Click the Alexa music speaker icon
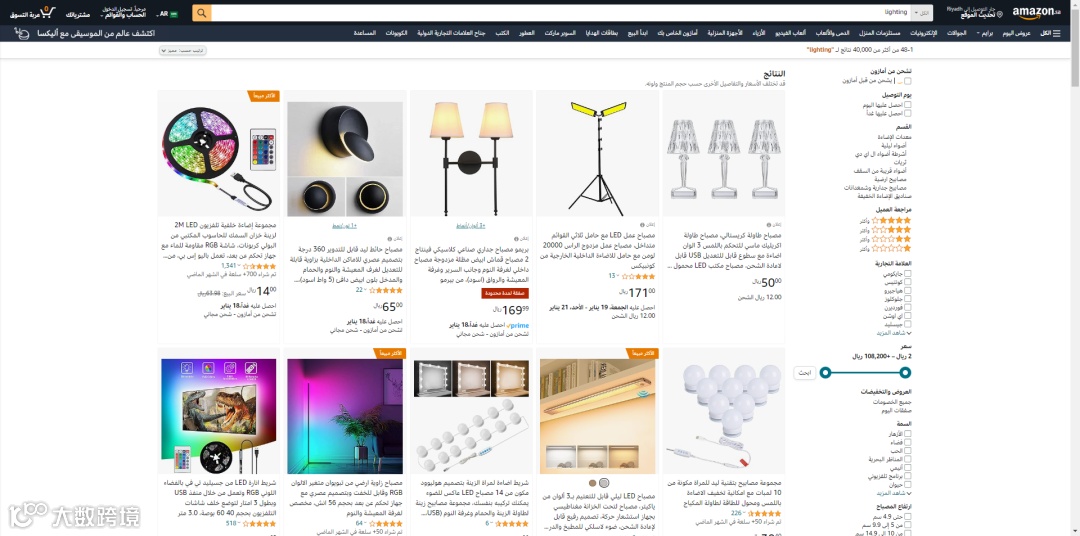 [x=21, y=34]
